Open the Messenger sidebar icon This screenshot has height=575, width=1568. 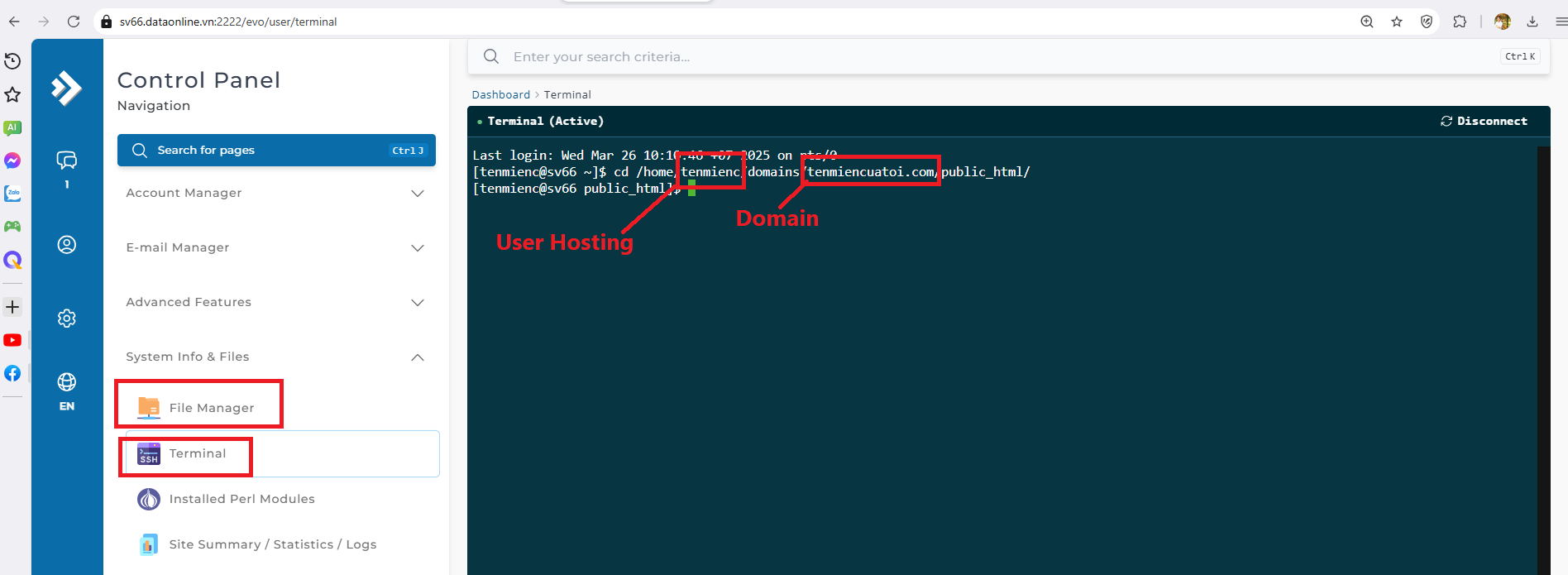pos(12,161)
